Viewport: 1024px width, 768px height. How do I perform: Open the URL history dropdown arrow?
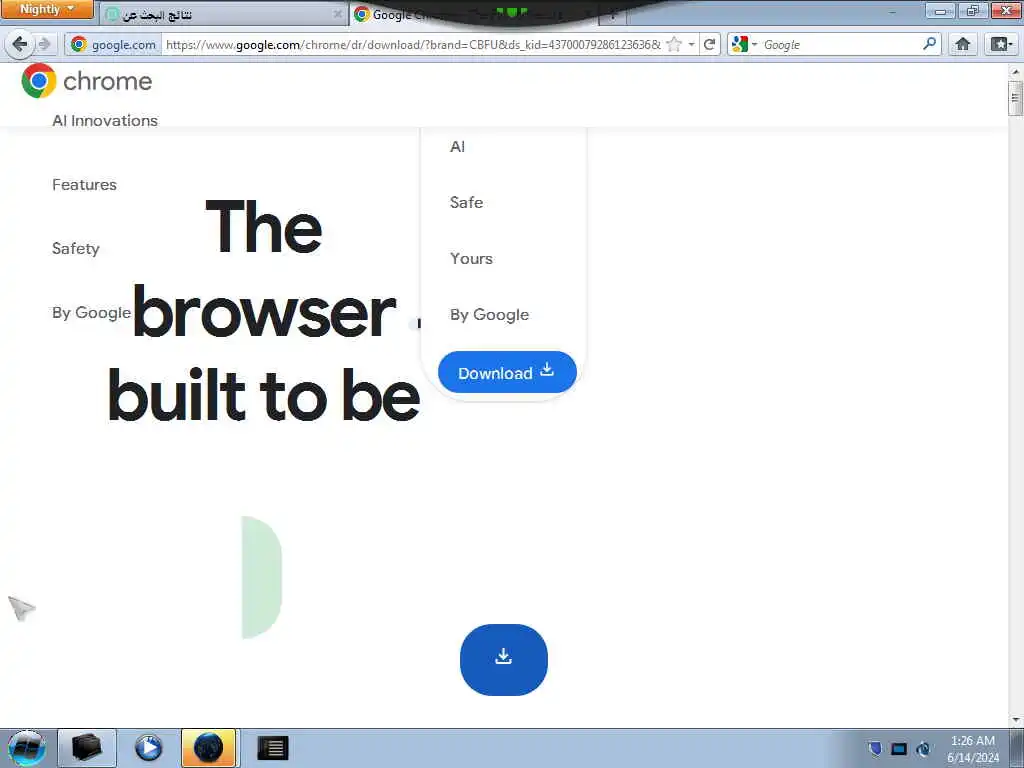click(x=691, y=44)
